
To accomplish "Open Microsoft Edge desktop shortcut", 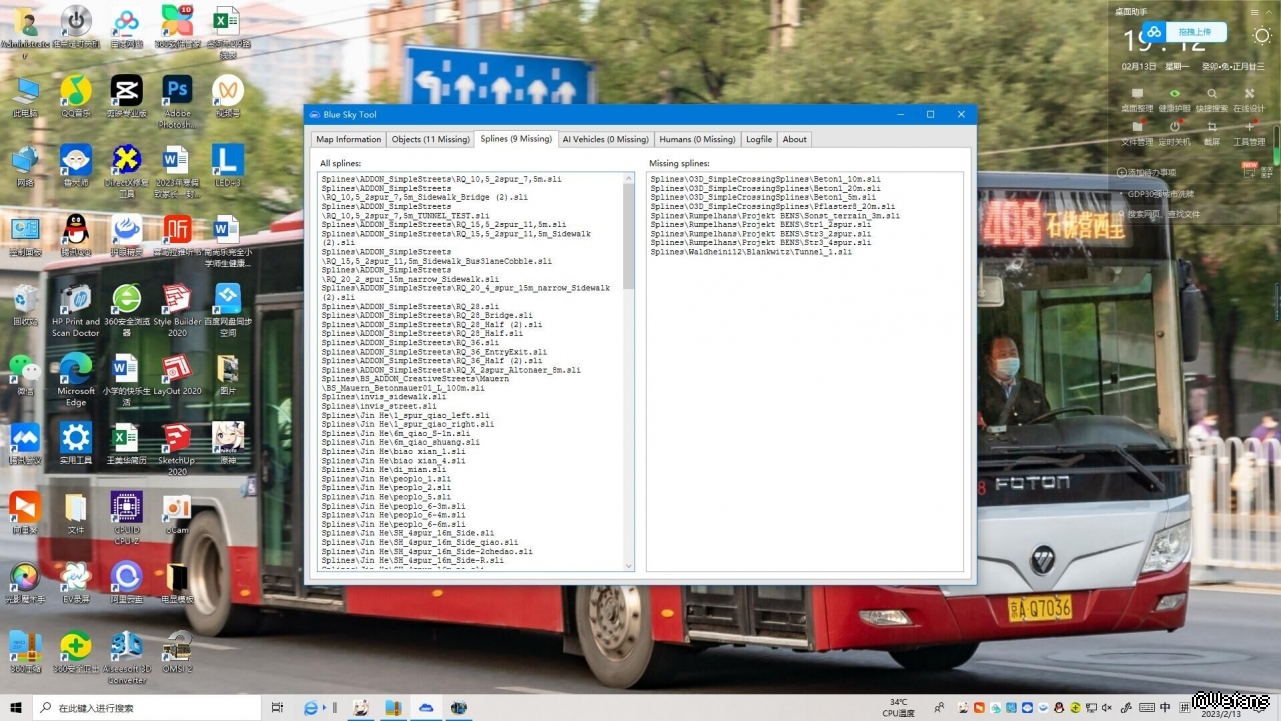I will click(76, 370).
